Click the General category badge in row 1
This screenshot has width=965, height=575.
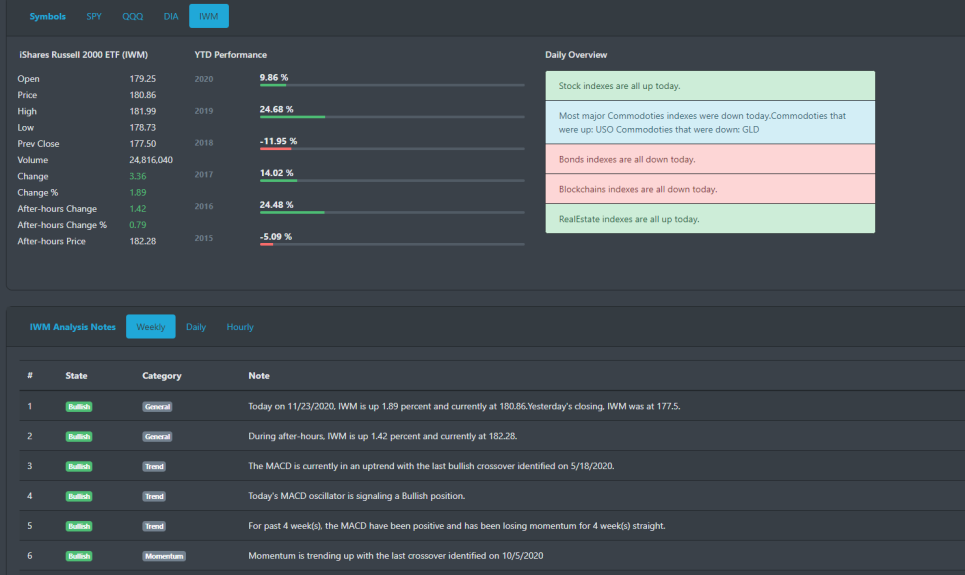coord(158,407)
